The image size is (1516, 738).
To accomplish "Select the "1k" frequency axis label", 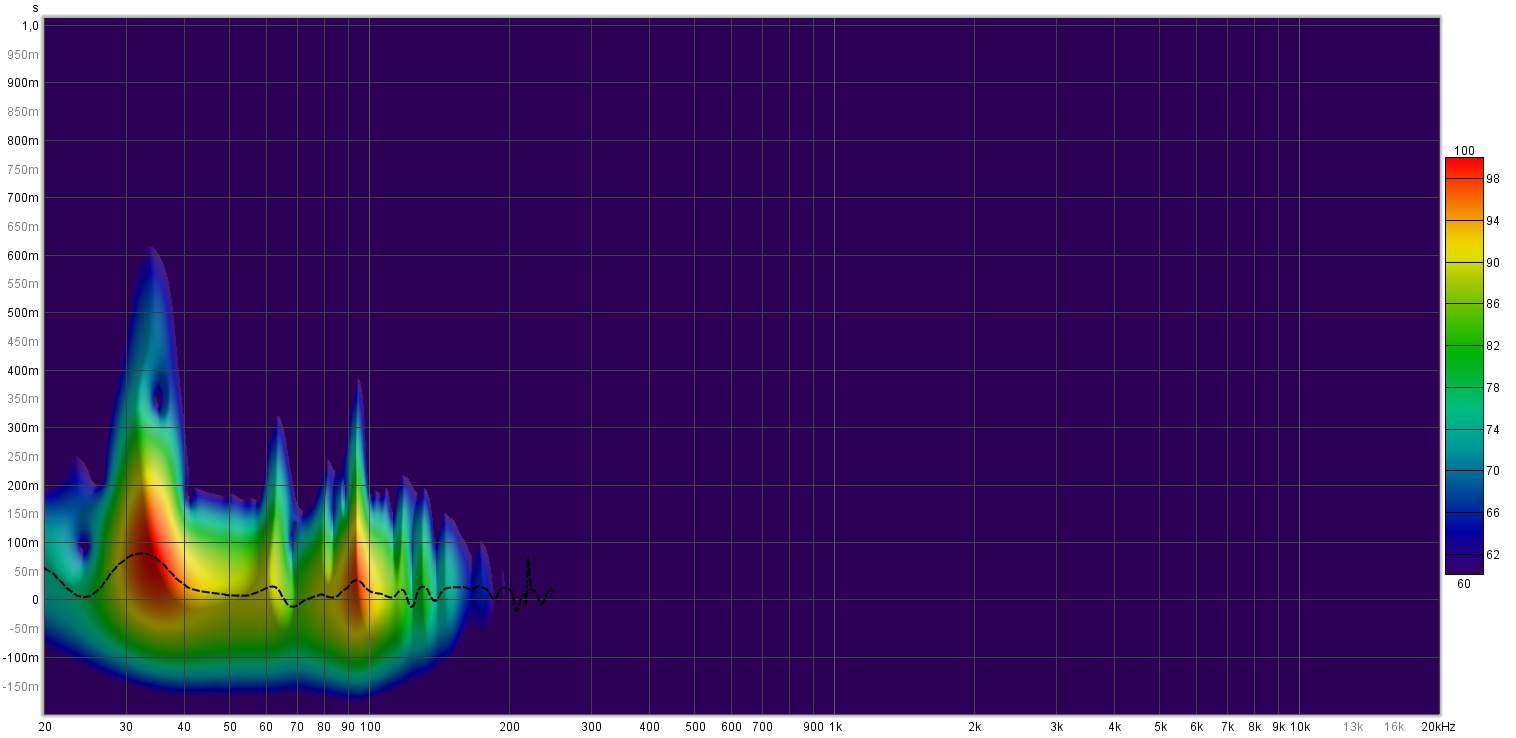I will [x=834, y=726].
